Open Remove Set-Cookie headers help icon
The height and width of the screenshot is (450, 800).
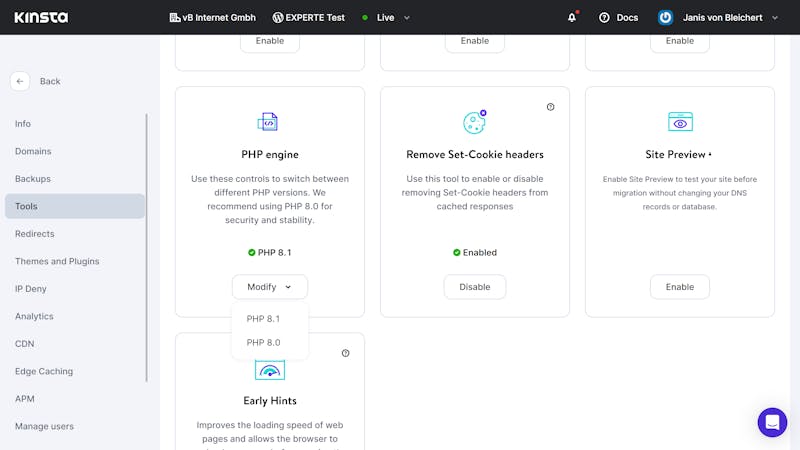click(551, 107)
